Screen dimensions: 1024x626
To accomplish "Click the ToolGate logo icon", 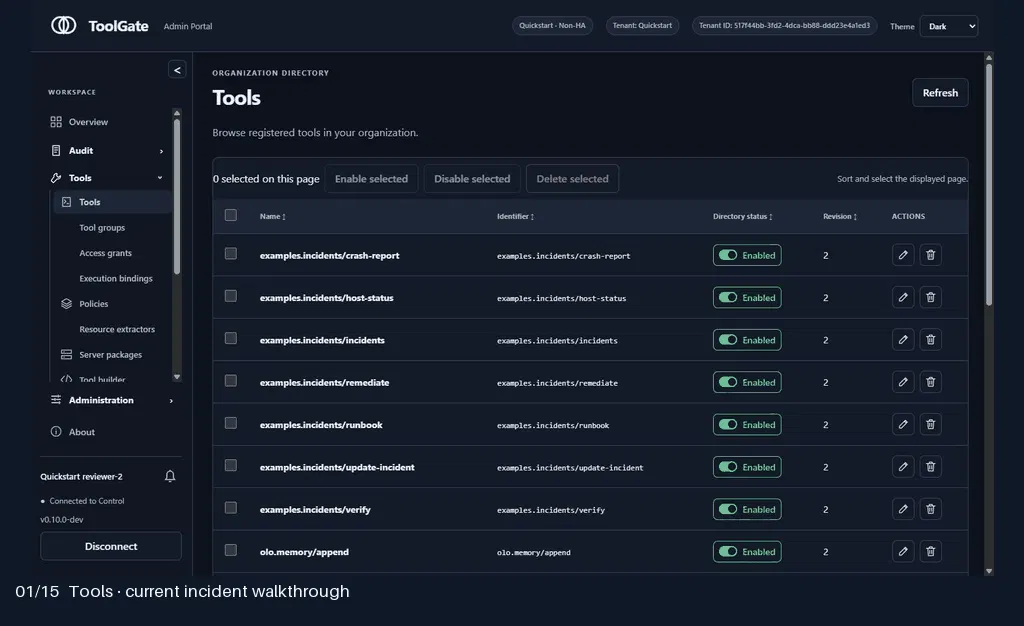I will [x=63, y=25].
